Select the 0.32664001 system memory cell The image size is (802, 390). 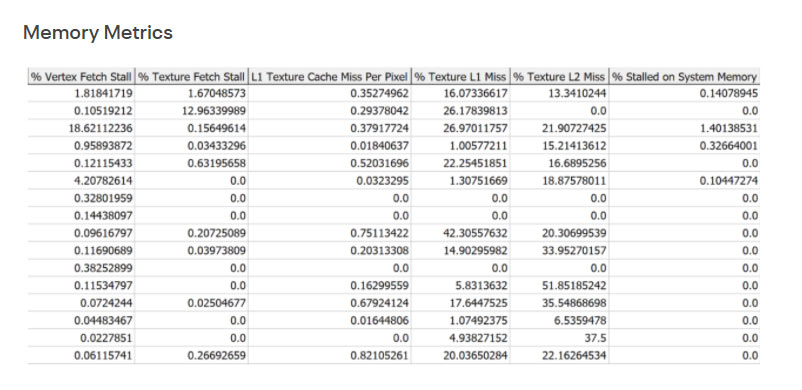pos(684,146)
